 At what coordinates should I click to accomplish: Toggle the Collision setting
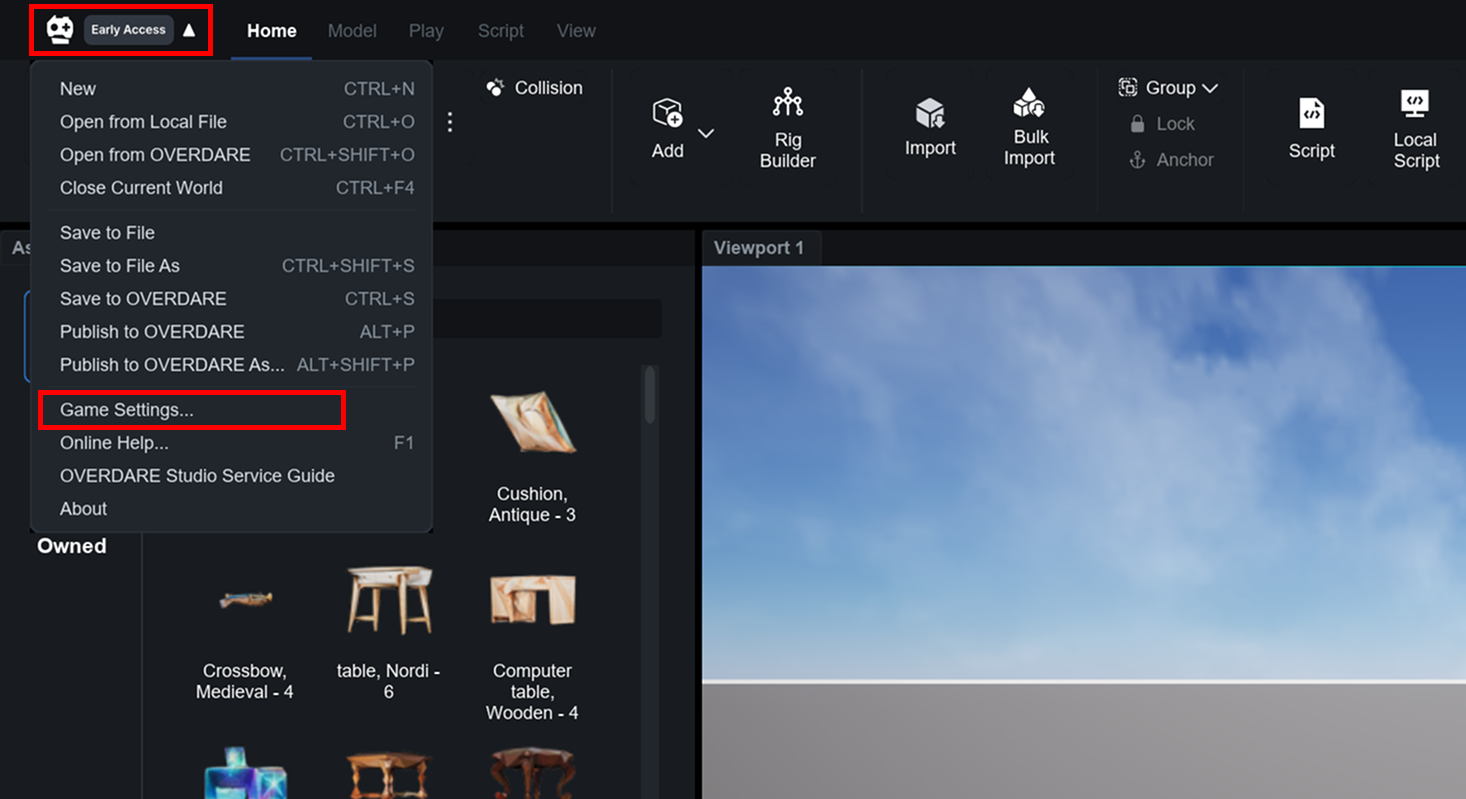[x=534, y=88]
